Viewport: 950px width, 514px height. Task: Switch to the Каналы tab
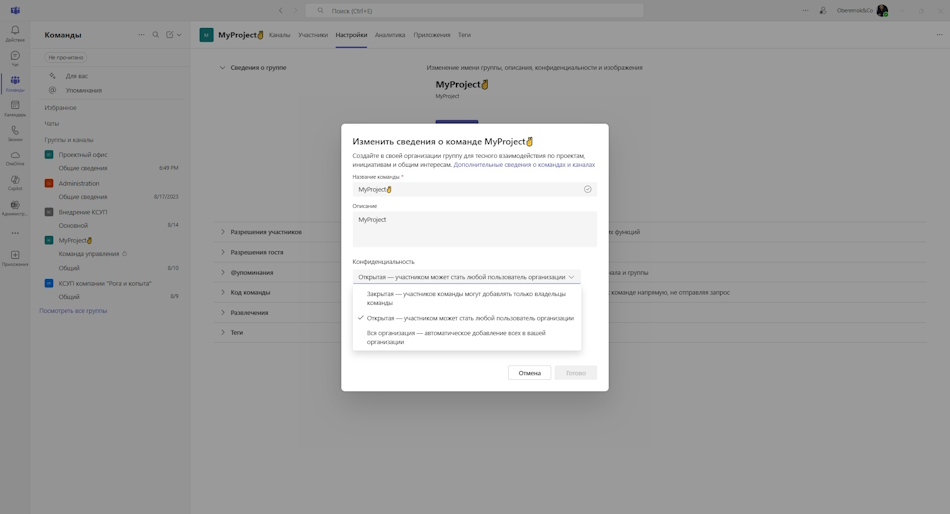[x=279, y=35]
